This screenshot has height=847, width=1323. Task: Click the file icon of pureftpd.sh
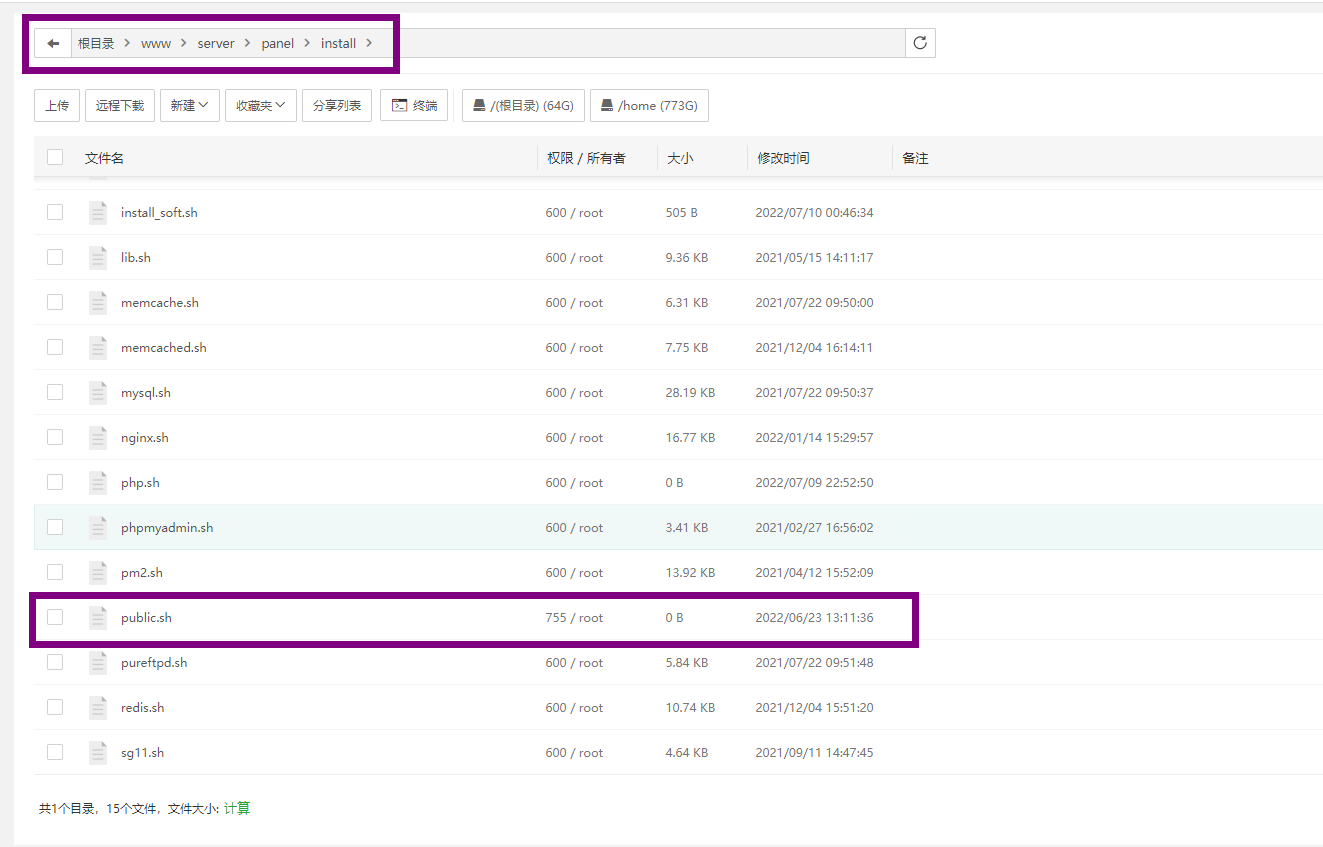(x=97, y=662)
